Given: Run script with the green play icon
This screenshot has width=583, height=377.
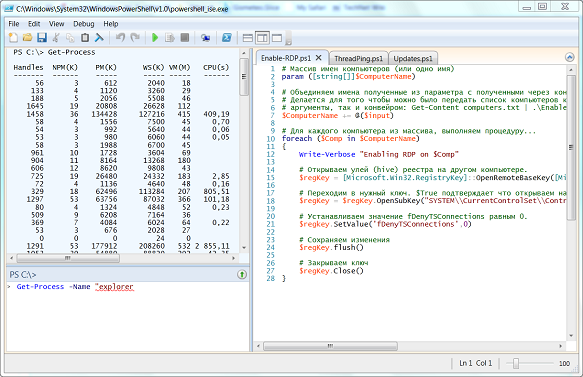Looking at the screenshot, I should point(155,38).
